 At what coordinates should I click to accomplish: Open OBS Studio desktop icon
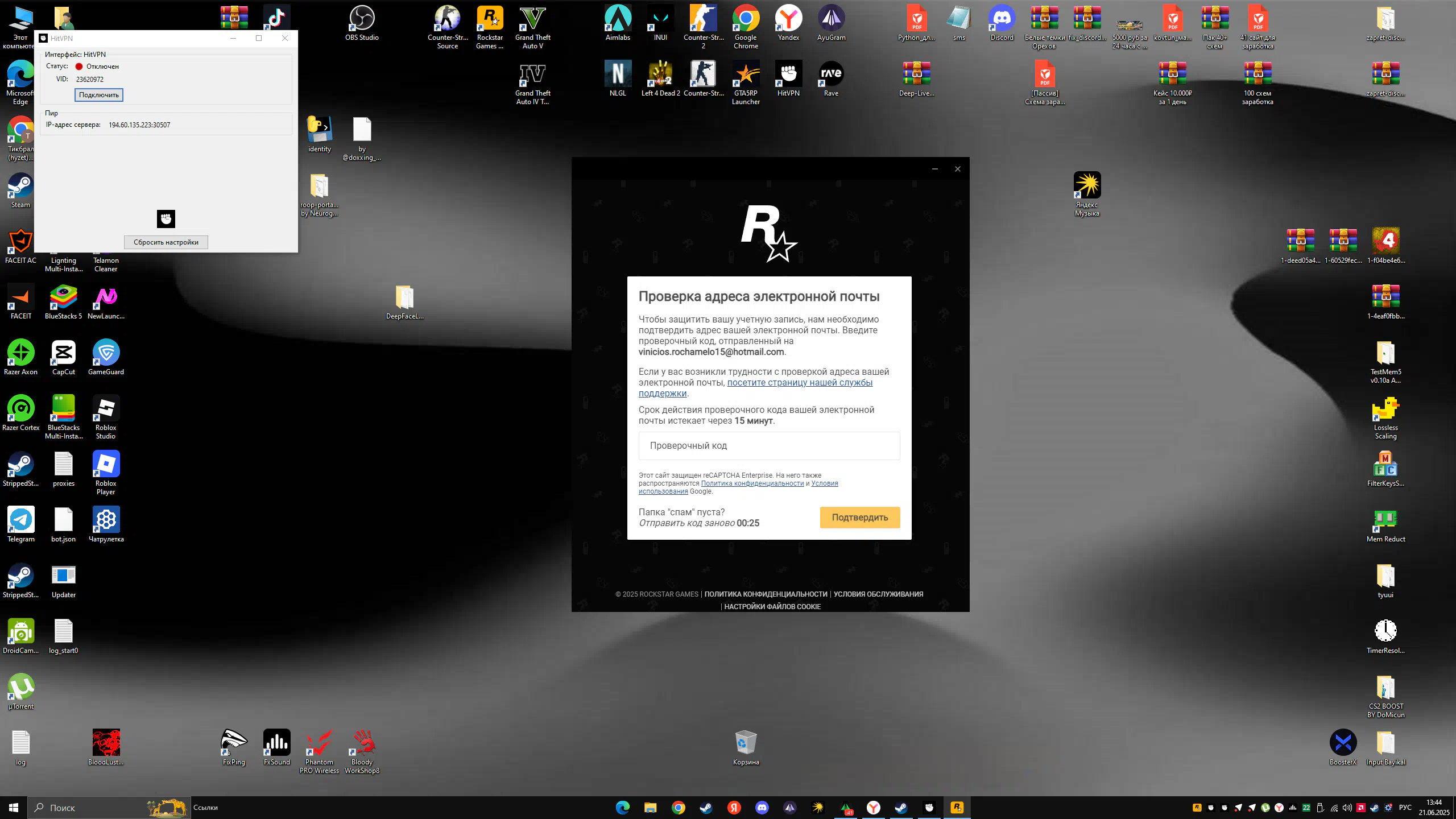tap(362, 24)
